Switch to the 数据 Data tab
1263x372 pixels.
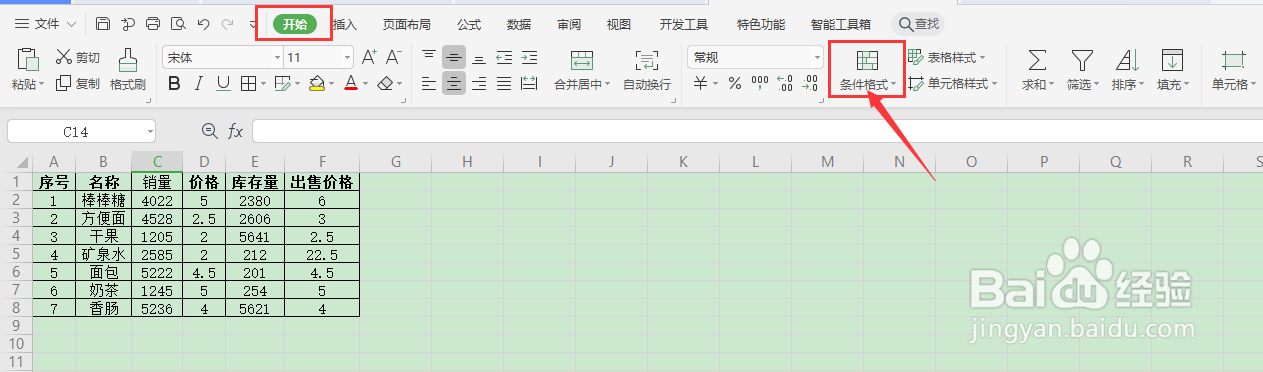pos(519,24)
